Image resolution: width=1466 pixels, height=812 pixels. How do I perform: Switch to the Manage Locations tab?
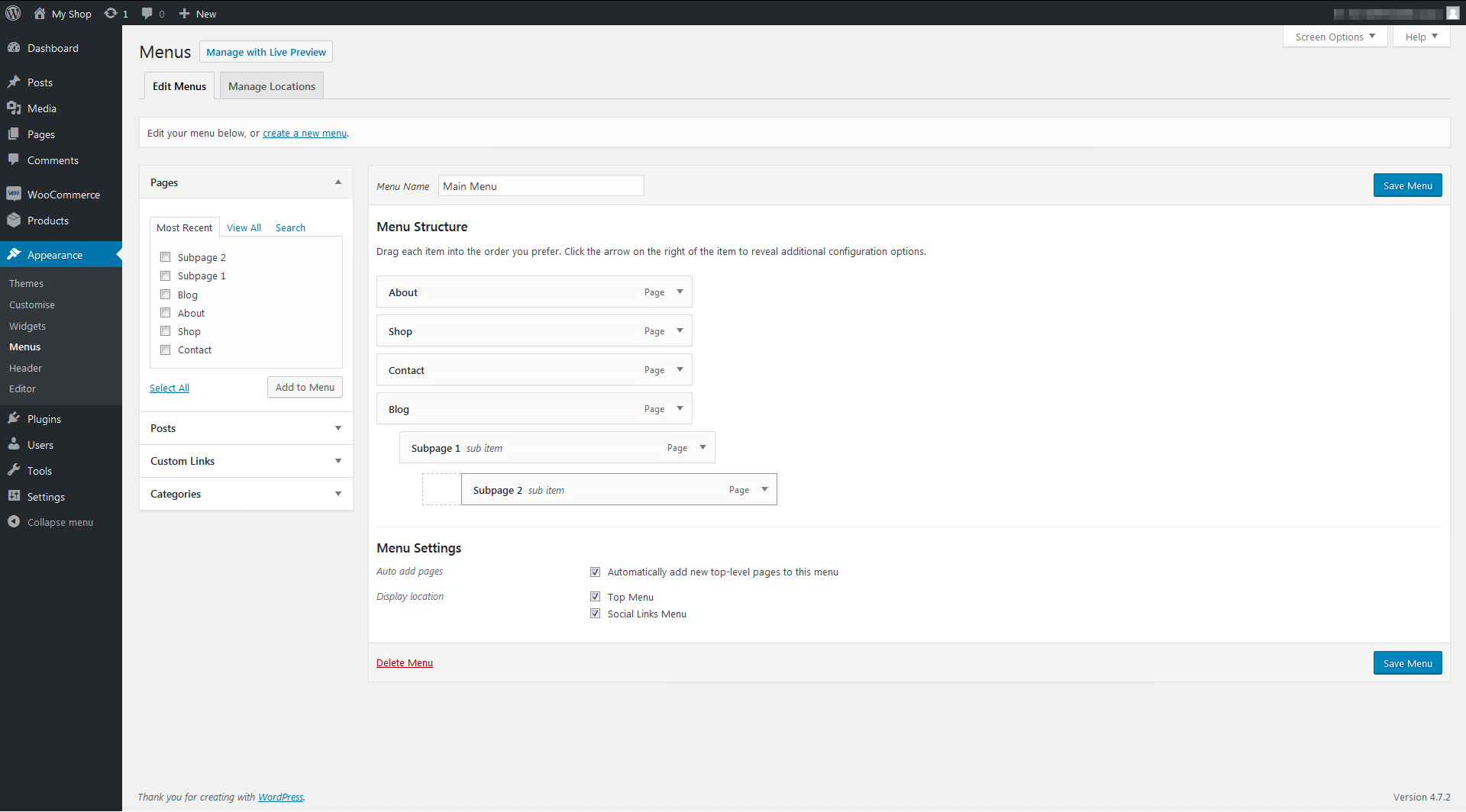click(272, 86)
